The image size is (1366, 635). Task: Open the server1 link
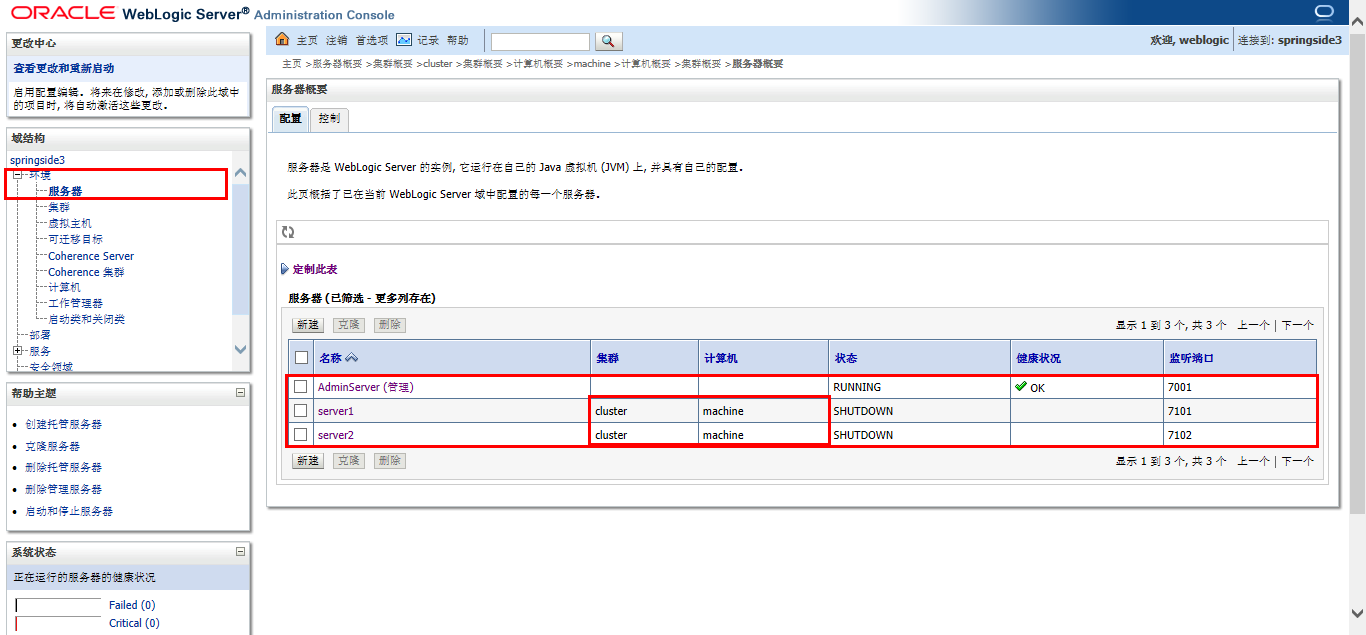tap(336, 411)
